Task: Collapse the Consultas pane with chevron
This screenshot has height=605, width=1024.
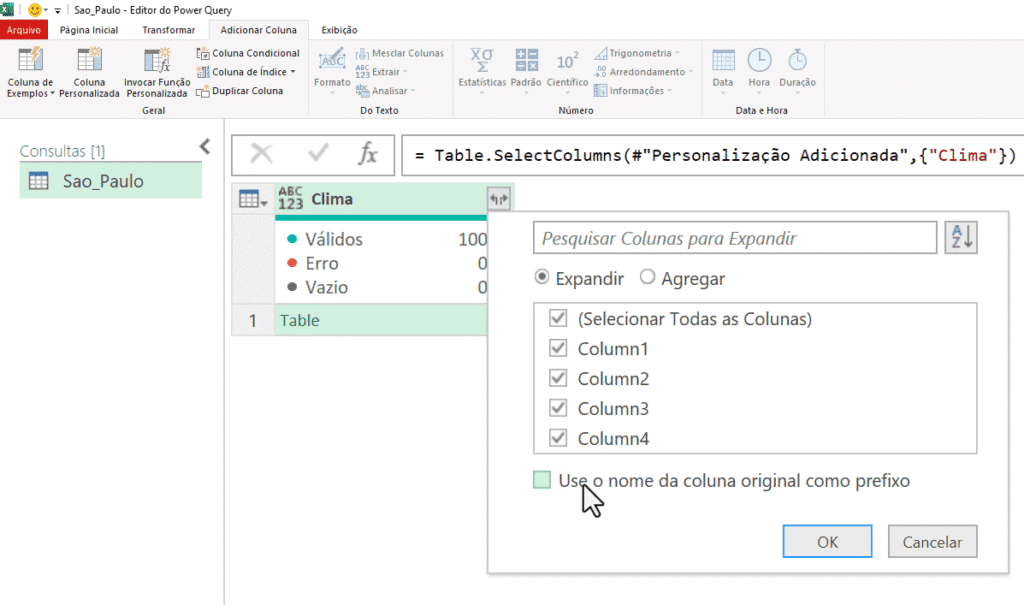Action: click(205, 147)
